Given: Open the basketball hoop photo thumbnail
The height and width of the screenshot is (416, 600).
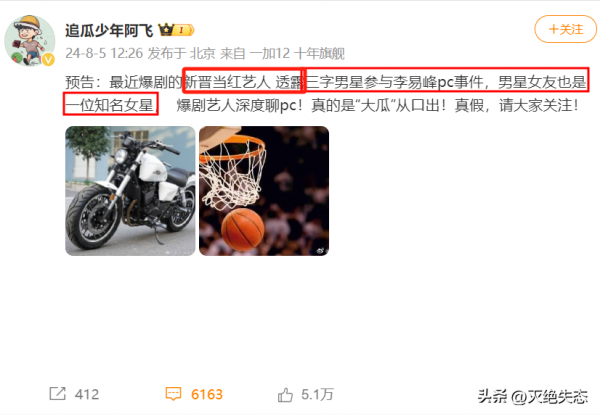Looking at the screenshot, I should [x=264, y=191].
